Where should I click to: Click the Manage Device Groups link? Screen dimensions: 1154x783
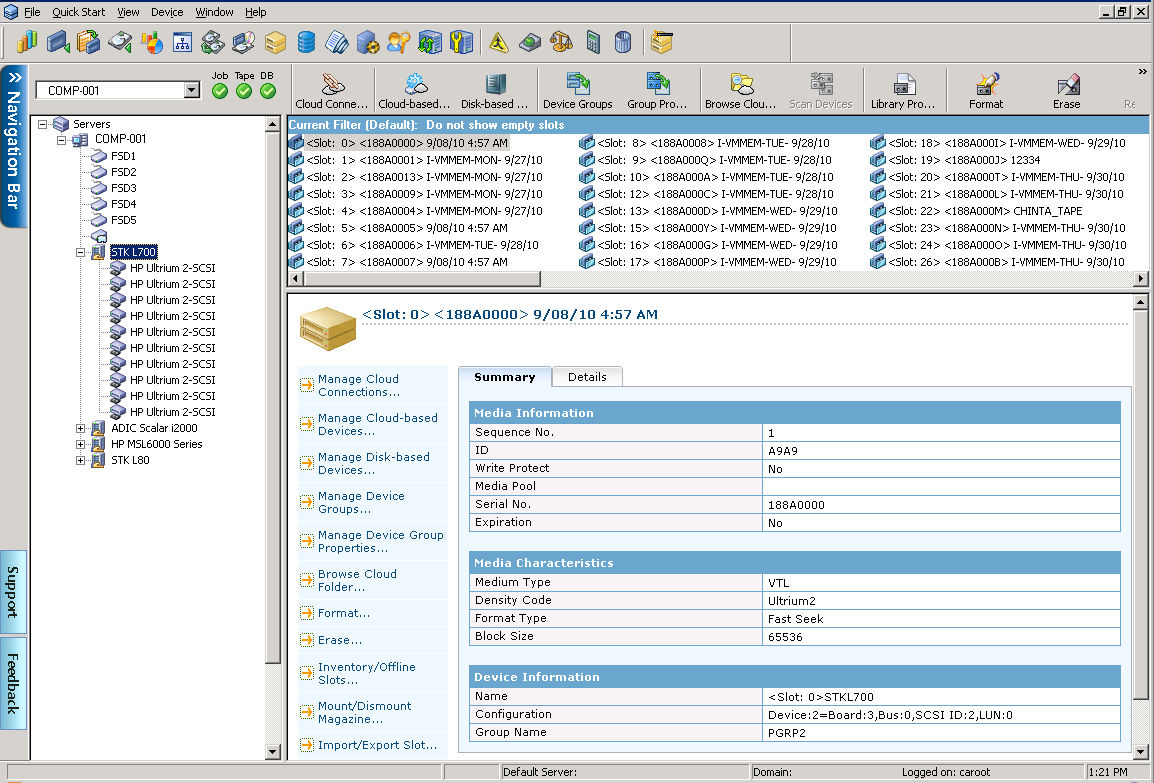click(x=360, y=502)
